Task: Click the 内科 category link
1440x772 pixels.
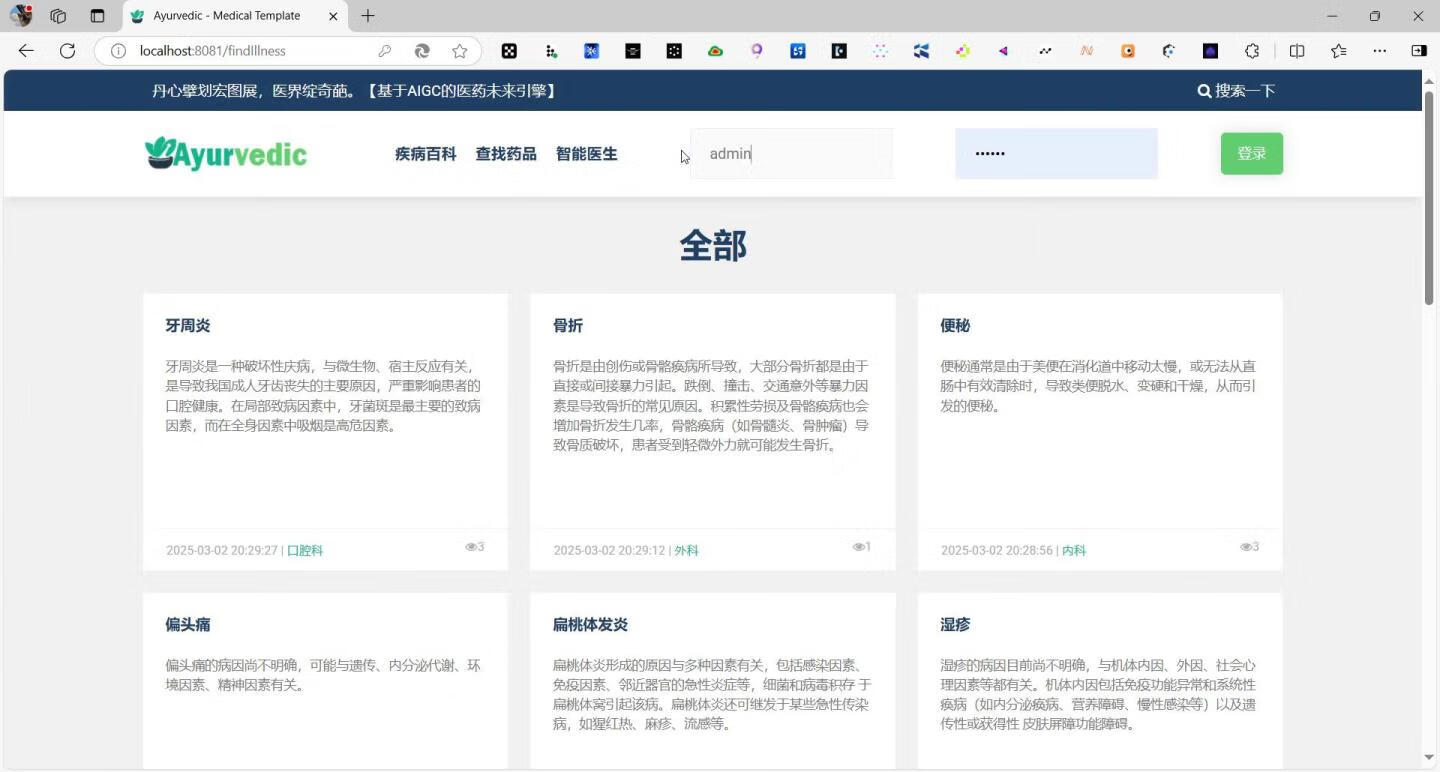Action: [1074, 551]
